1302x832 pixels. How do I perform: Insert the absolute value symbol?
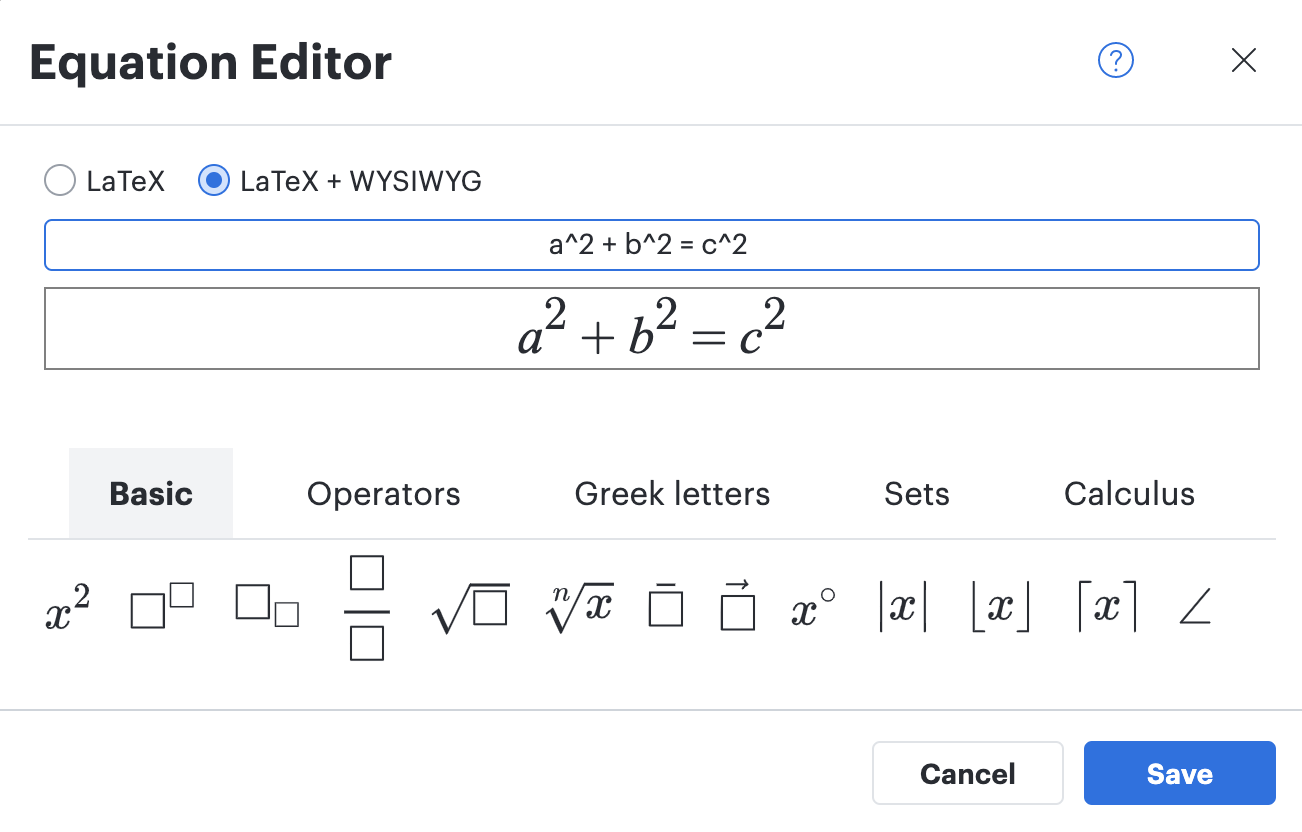(901, 607)
